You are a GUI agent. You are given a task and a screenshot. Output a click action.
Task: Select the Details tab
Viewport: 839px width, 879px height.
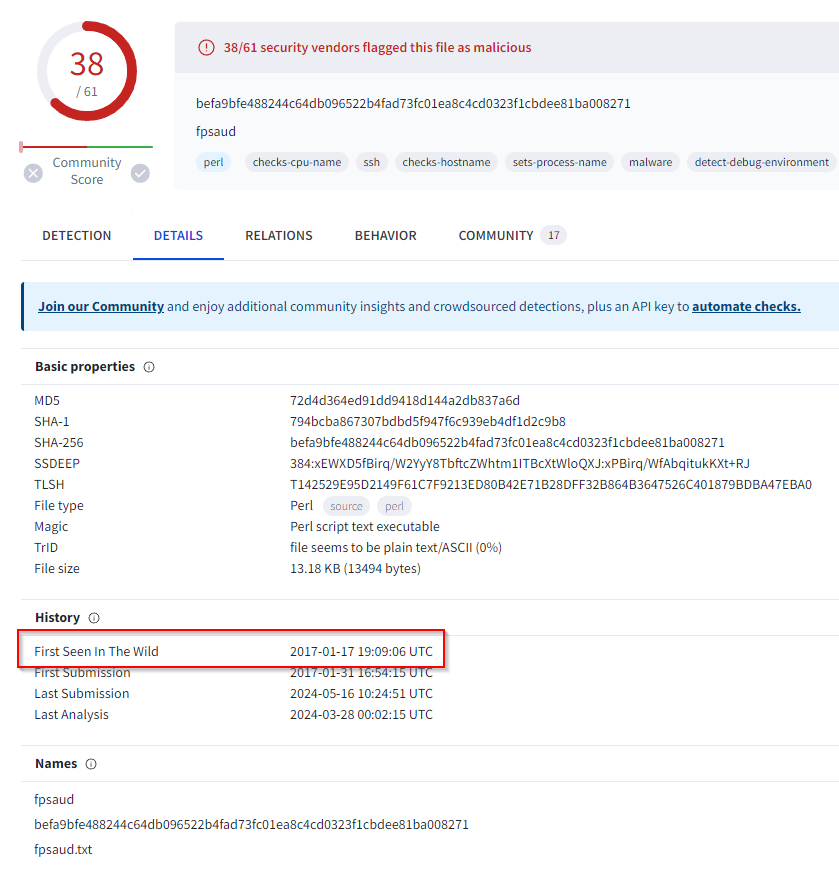click(x=178, y=236)
